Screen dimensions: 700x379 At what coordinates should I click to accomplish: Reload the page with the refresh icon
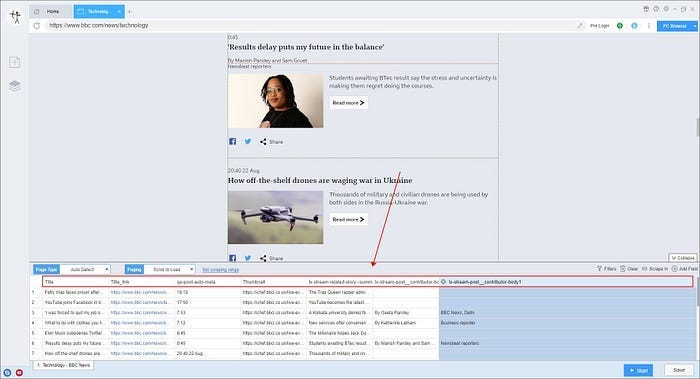point(37,25)
